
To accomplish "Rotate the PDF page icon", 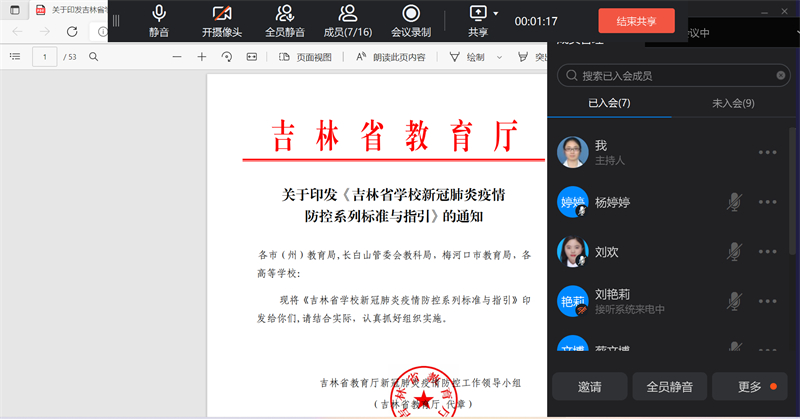I will (227, 57).
